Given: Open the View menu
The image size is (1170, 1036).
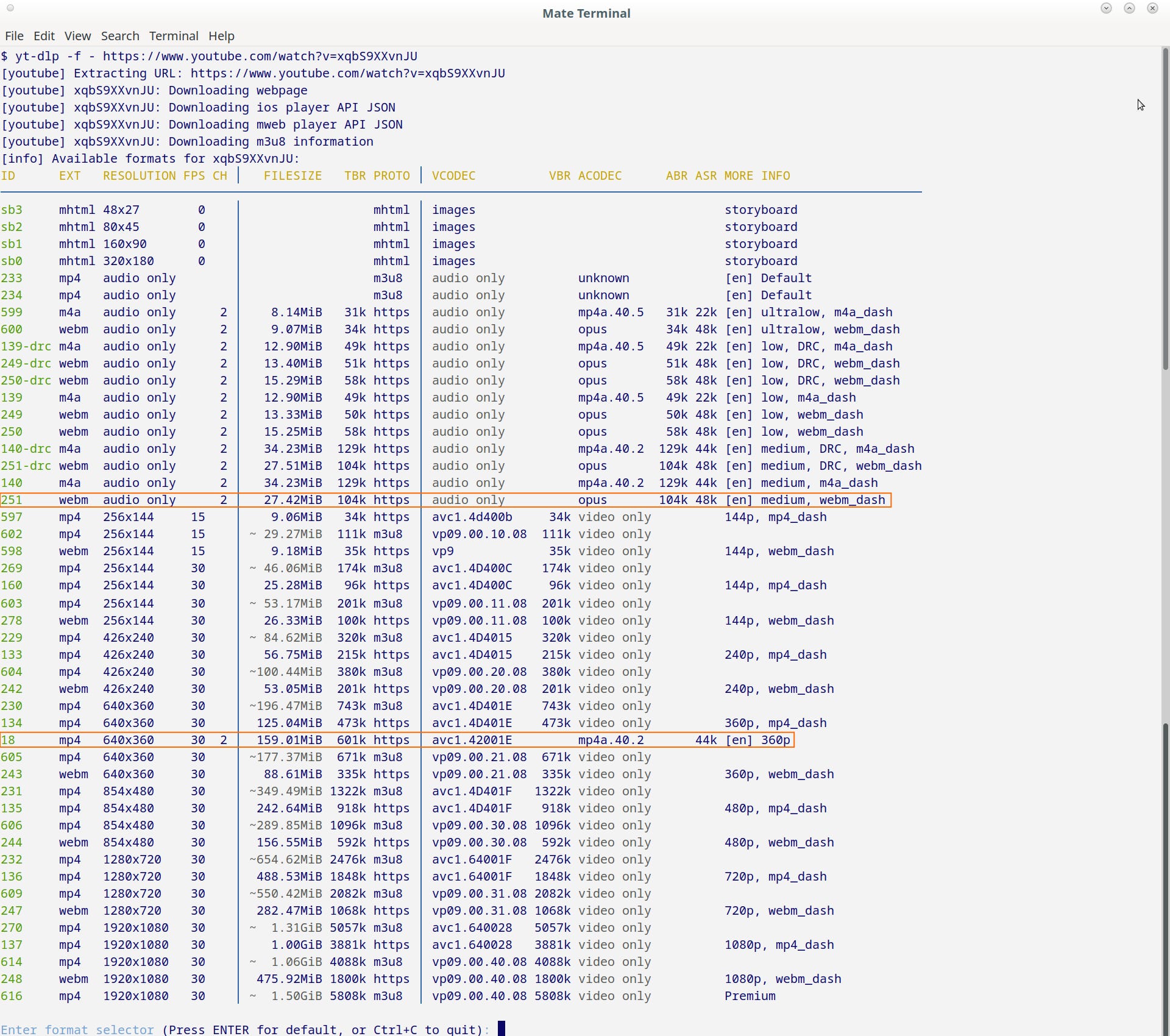Looking at the screenshot, I should coord(77,36).
